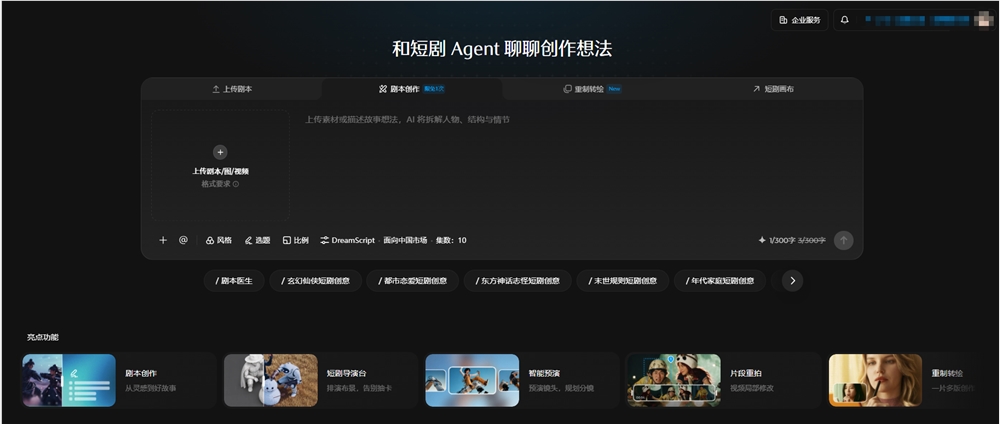Click the send arrow button
Image resolution: width=1000 pixels, height=424 pixels.
[843, 240]
